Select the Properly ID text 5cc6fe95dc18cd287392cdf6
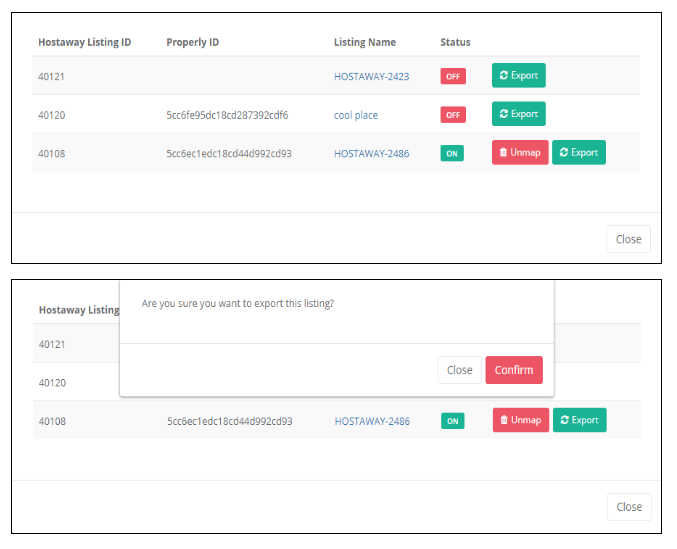Screen dimensions: 677x549 [x=227, y=115]
